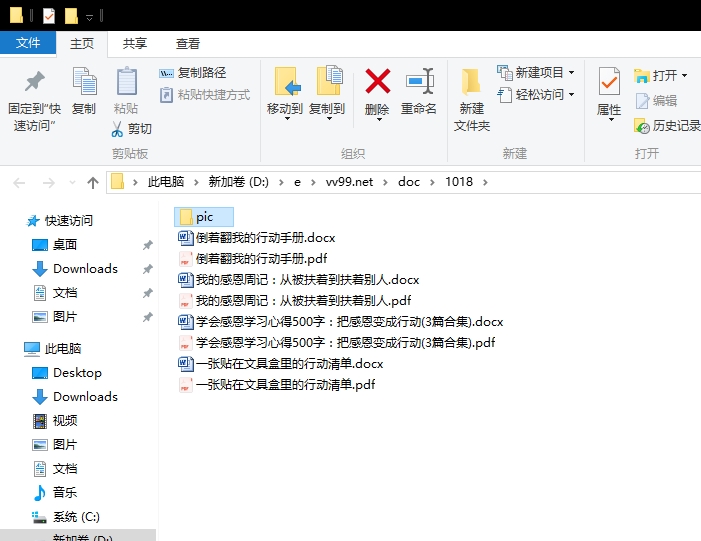Open the Open (打开) dropdown in ribbon

pyautogui.click(x=661, y=76)
